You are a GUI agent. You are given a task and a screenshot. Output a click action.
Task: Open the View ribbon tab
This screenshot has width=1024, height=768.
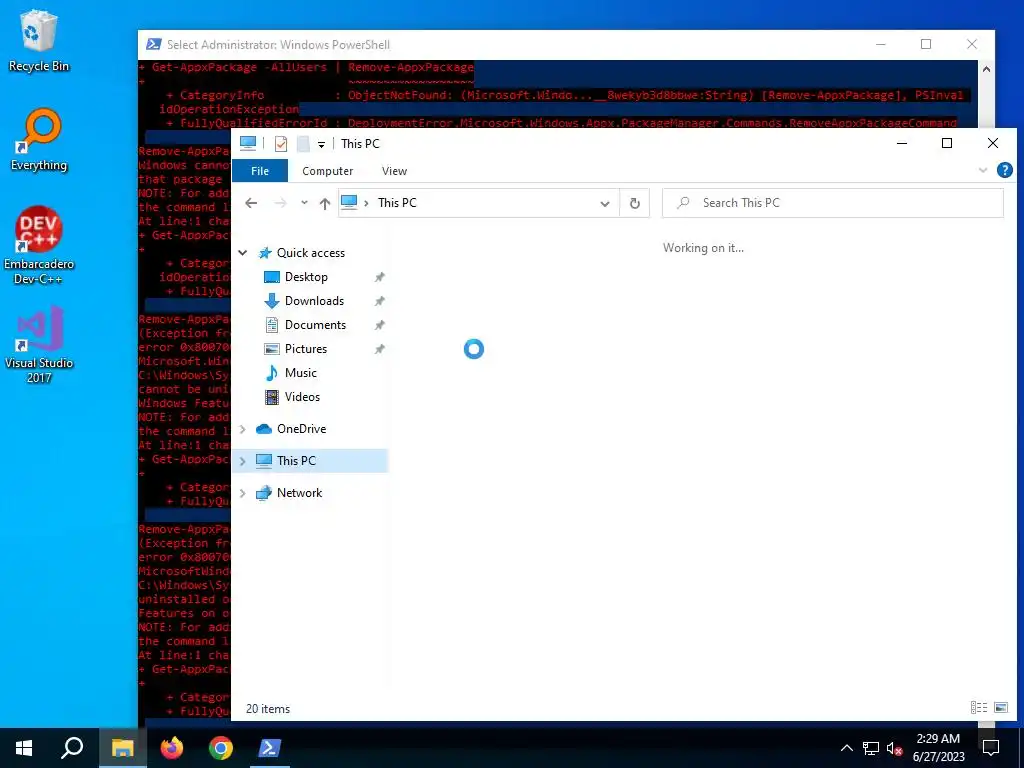(x=394, y=171)
